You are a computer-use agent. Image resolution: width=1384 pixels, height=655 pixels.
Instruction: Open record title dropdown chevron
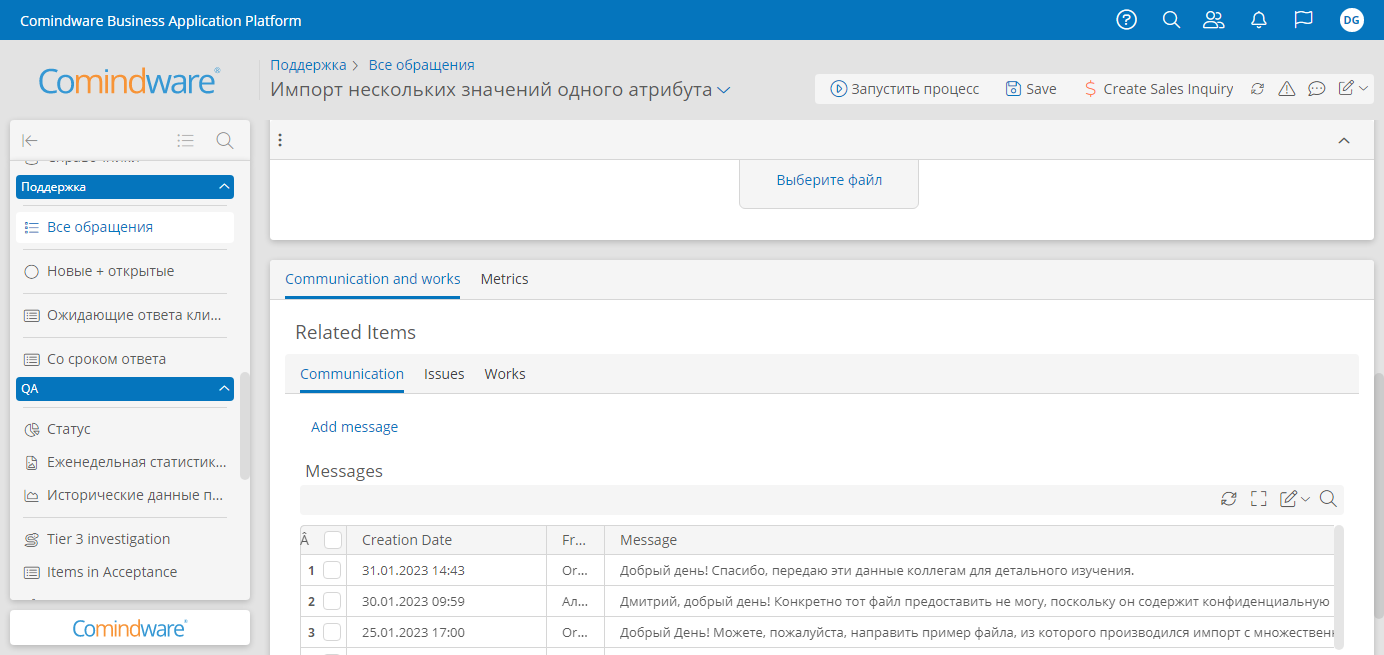click(724, 90)
